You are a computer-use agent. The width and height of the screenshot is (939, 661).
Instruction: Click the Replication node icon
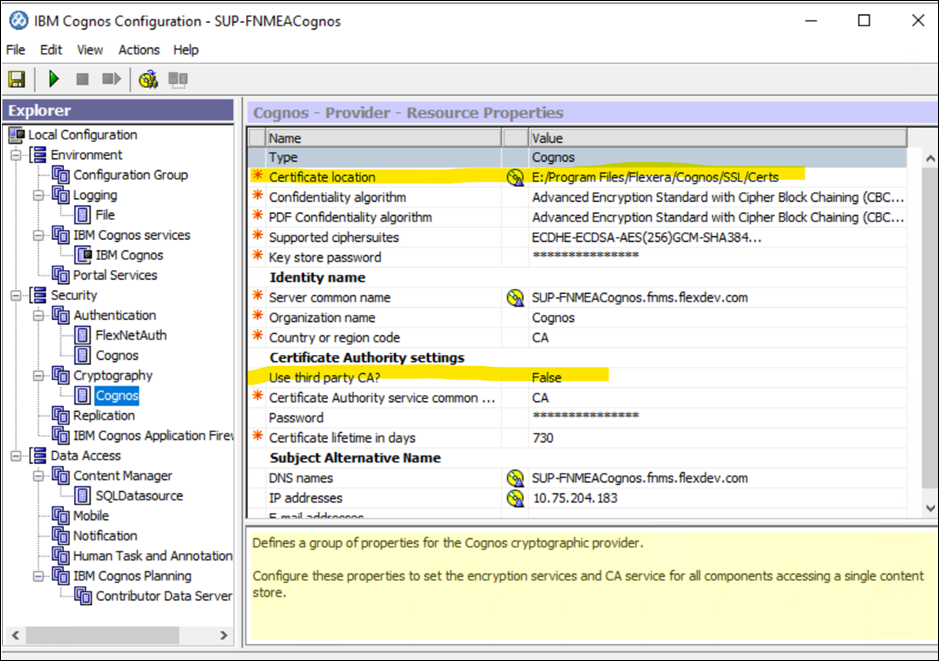[x=60, y=416]
